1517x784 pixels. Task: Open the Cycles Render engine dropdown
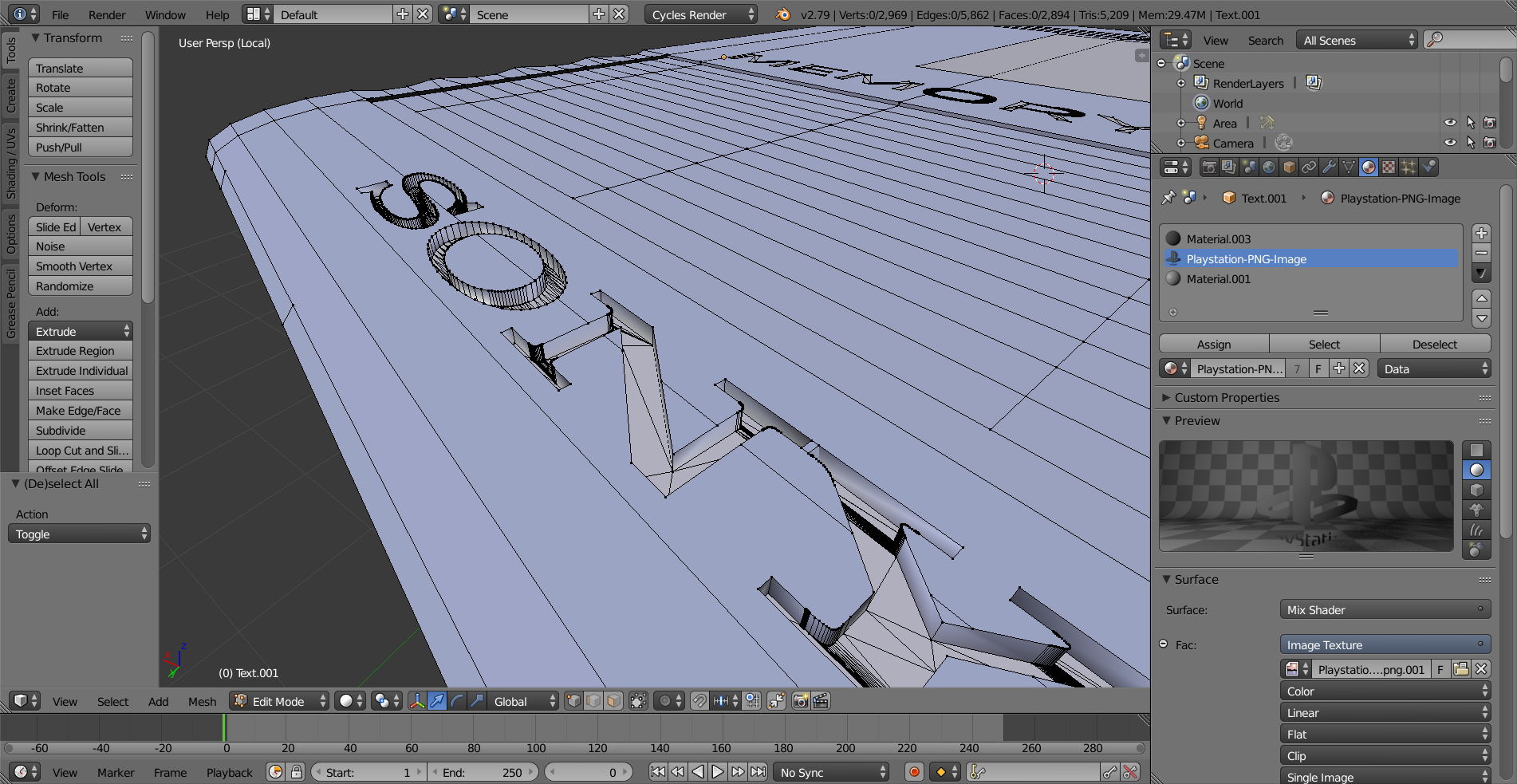[701, 14]
